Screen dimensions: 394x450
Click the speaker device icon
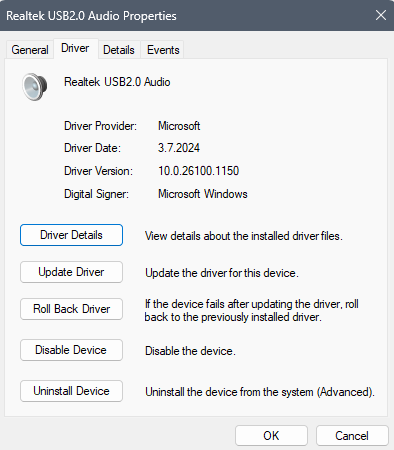point(35,87)
